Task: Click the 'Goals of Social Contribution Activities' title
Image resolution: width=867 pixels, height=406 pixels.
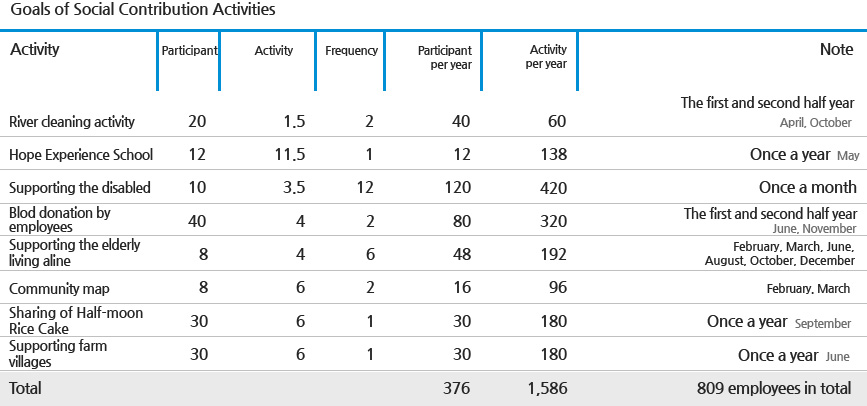Action: click(143, 10)
